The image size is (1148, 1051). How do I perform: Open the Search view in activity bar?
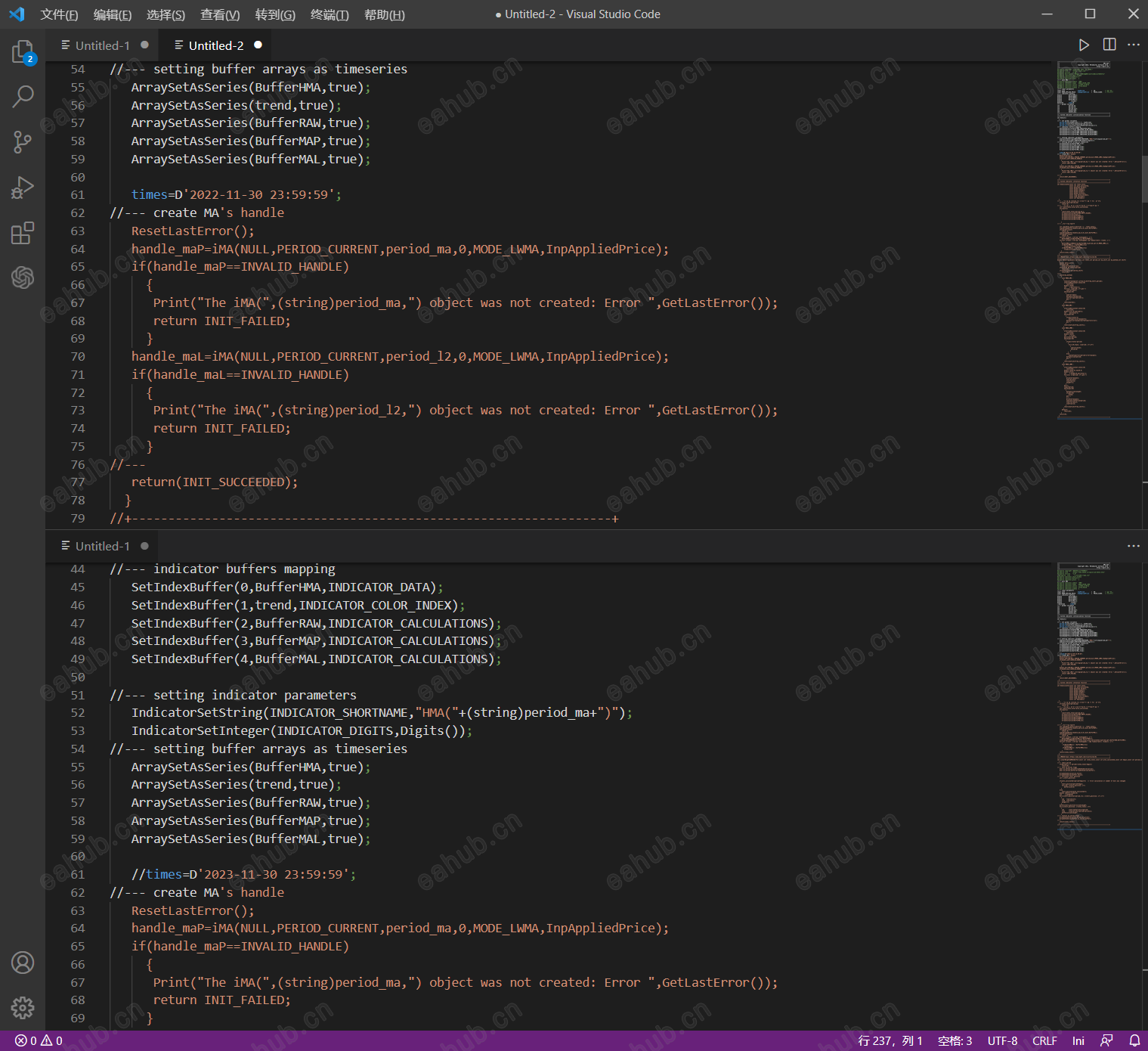click(x=23, y=97)
